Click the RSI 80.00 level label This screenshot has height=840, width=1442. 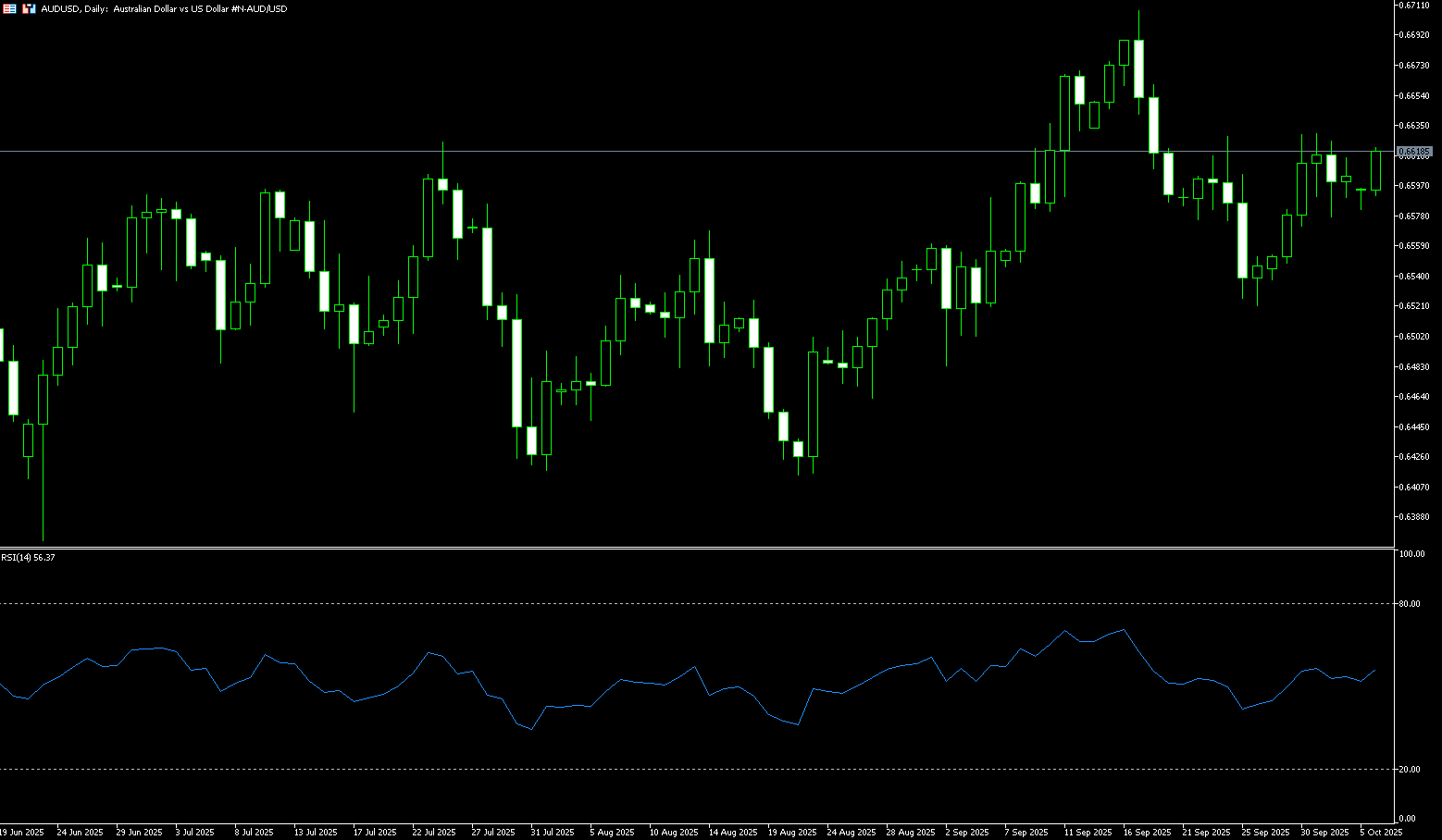click(x=1410, y=604)
